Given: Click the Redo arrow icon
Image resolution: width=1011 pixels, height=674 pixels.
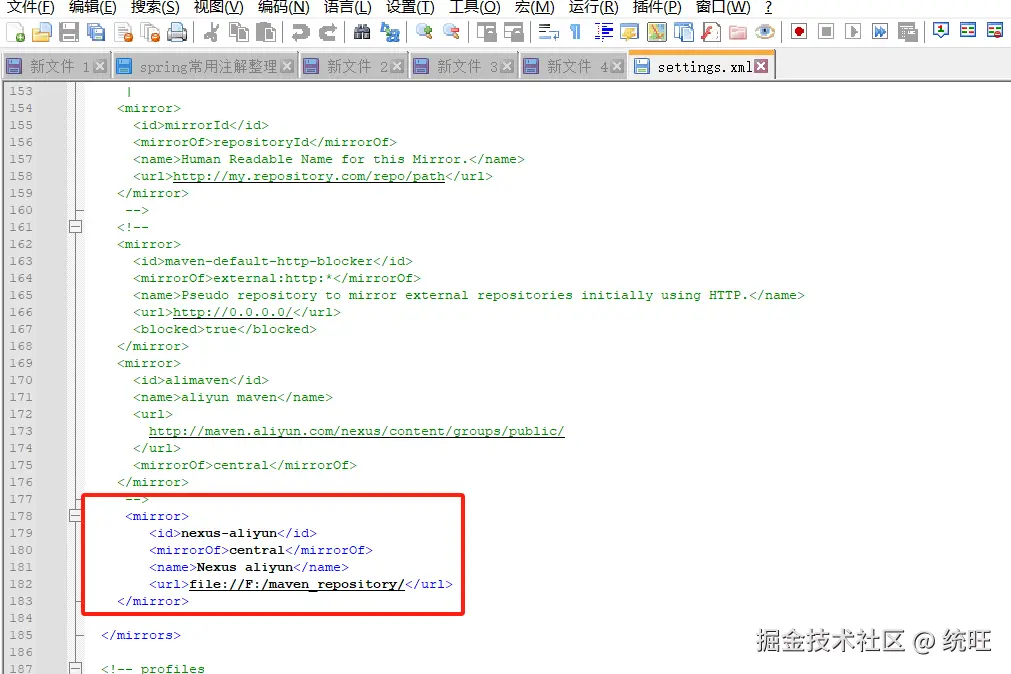Looking at the screenshot, I should click(x=328, y=32).
